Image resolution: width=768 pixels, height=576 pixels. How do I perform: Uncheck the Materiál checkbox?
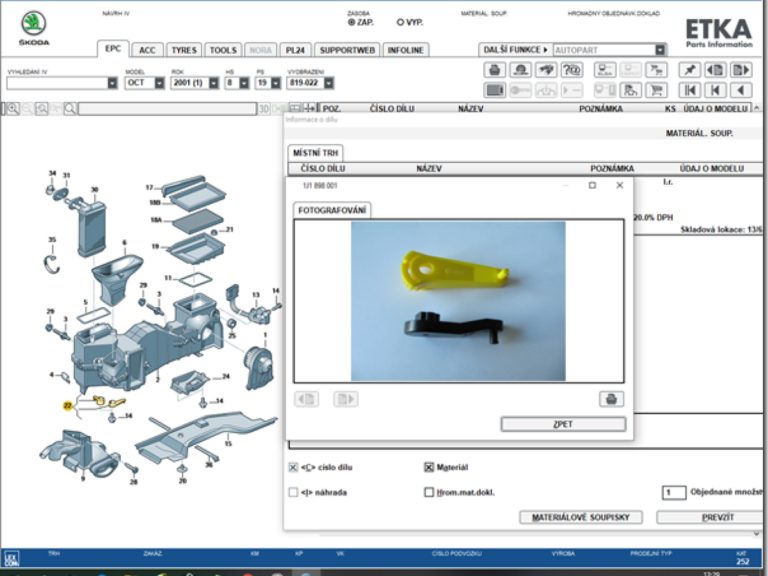429,467
